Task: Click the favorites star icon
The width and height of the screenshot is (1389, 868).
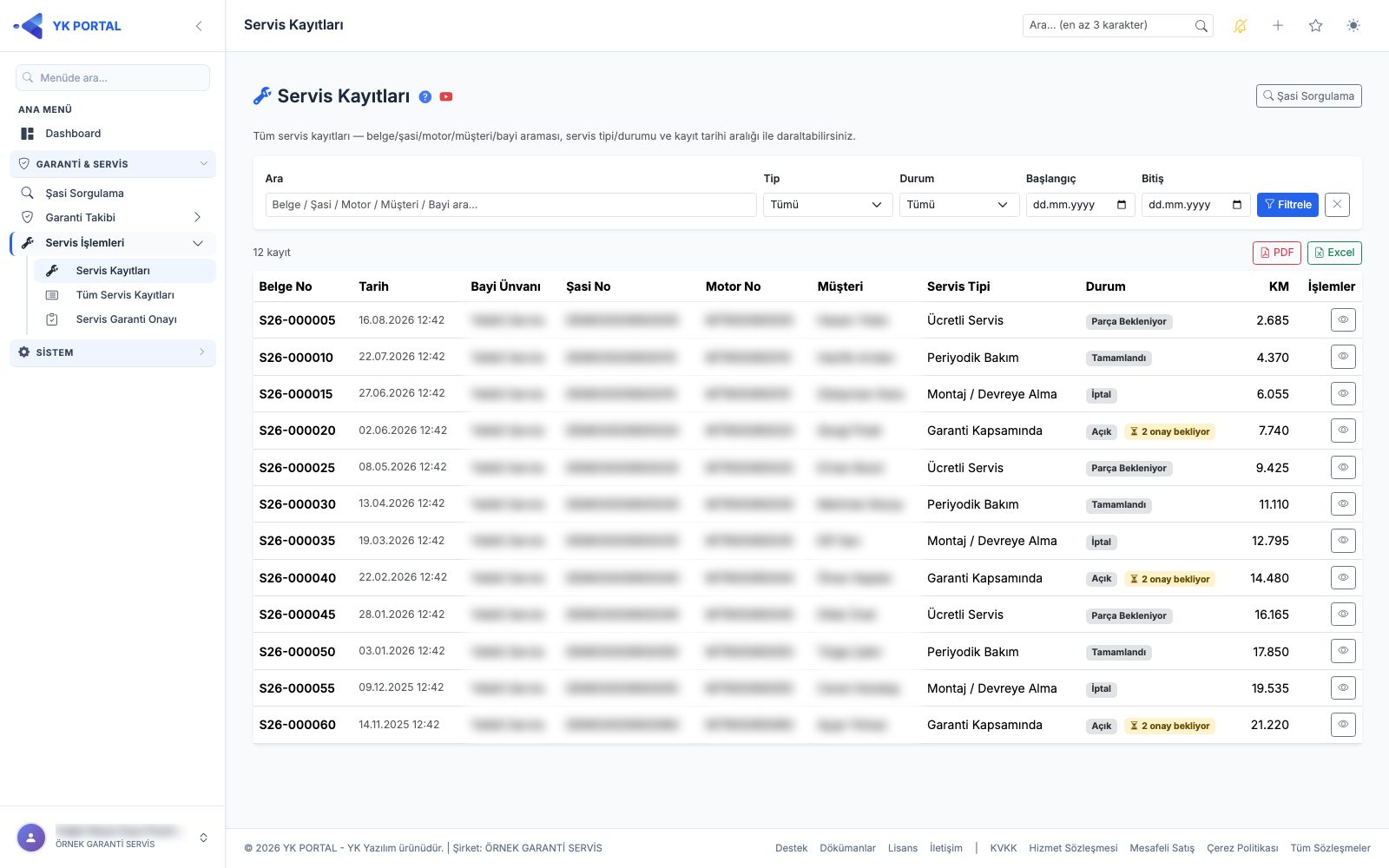Action: (x=1316, y=26)
